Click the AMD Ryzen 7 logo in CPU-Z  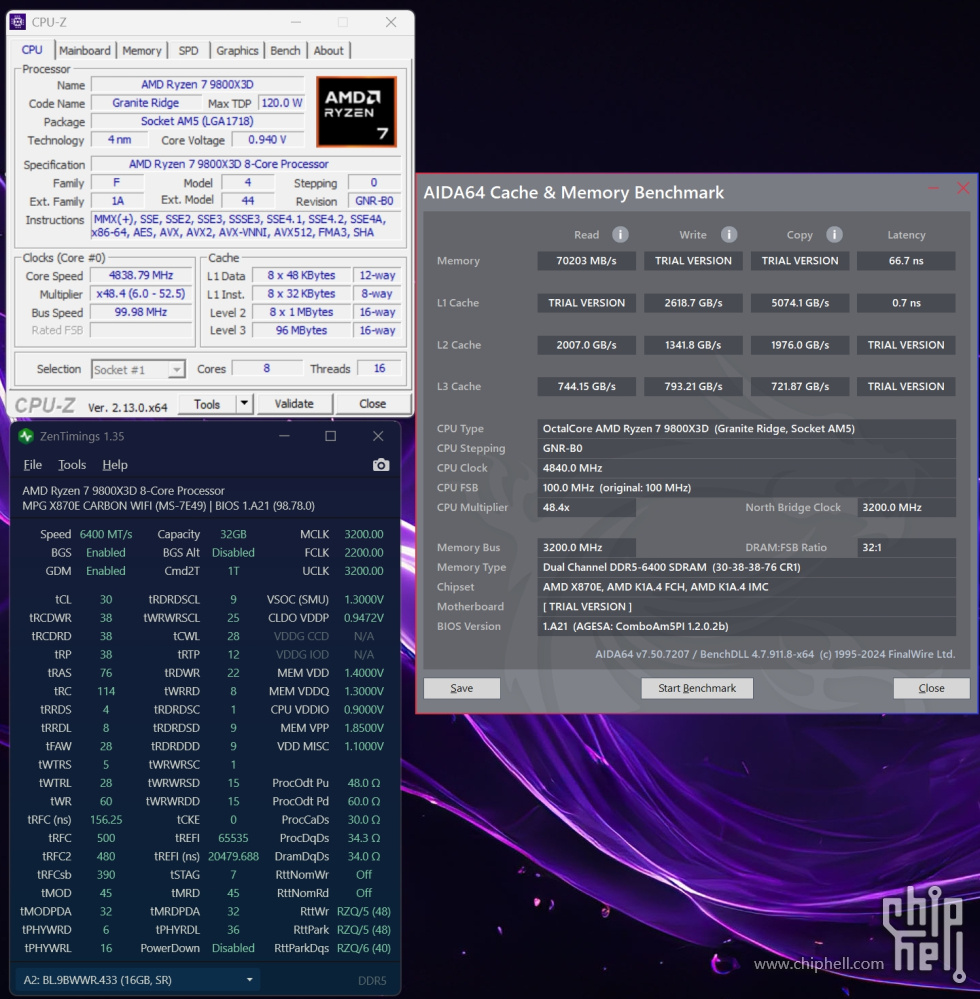pyautogui.click(x=356, y=111)
